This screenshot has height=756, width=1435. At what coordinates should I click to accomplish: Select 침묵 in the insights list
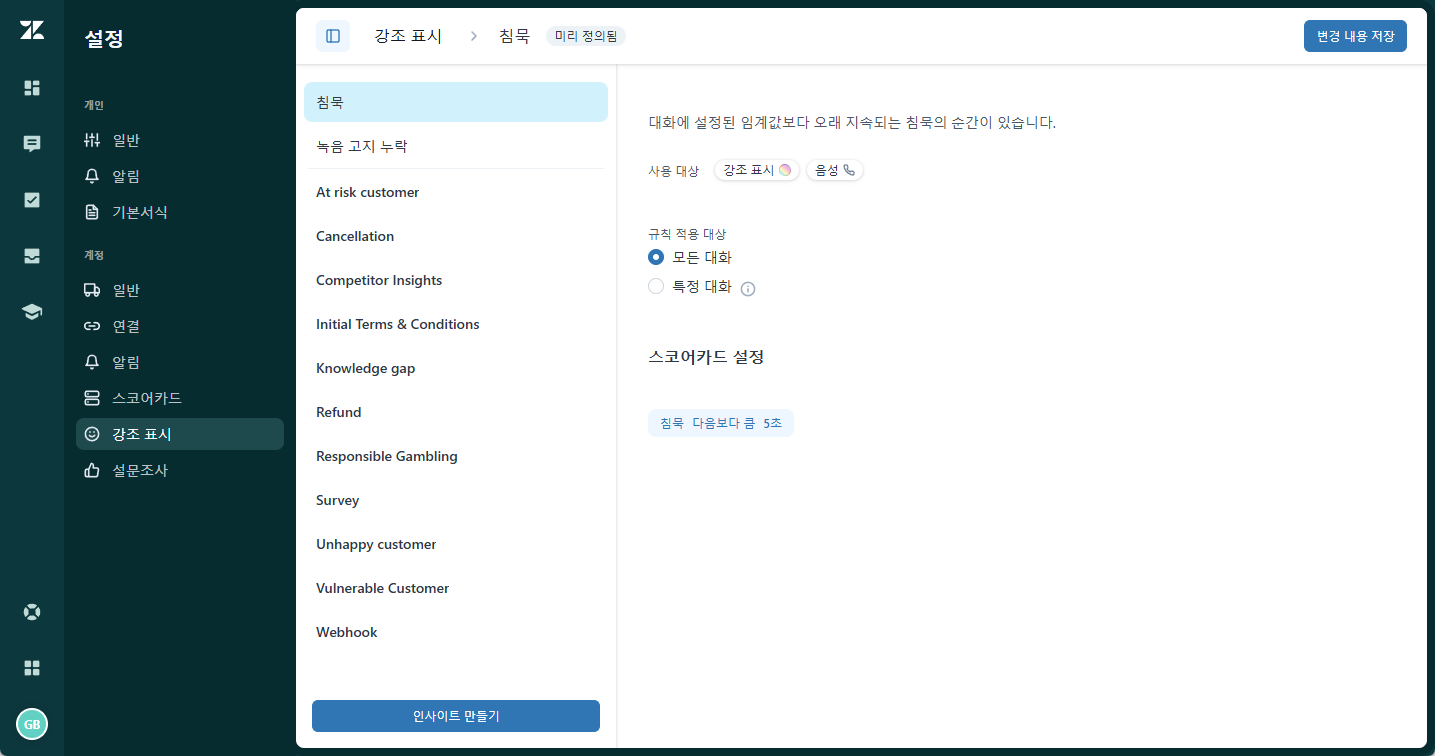click(456, 102)
